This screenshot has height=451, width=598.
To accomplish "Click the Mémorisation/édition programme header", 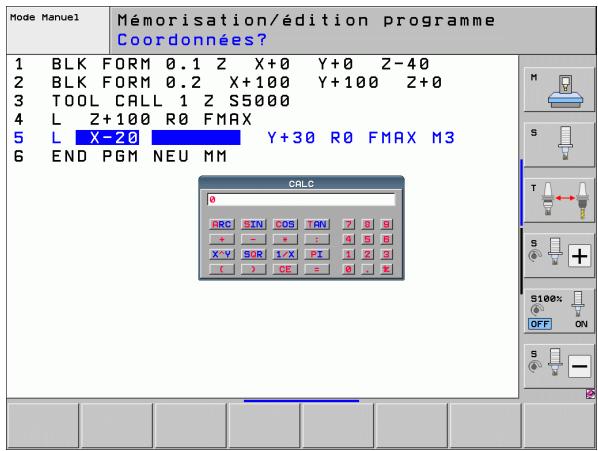I will [306, 20].
